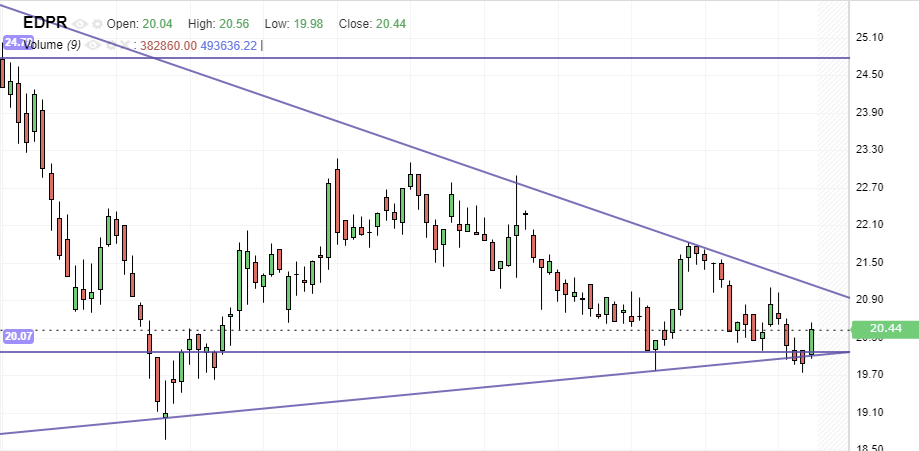Hide the Volume indicator with its eye icon

pyautogui.click(x=91, y=46)
